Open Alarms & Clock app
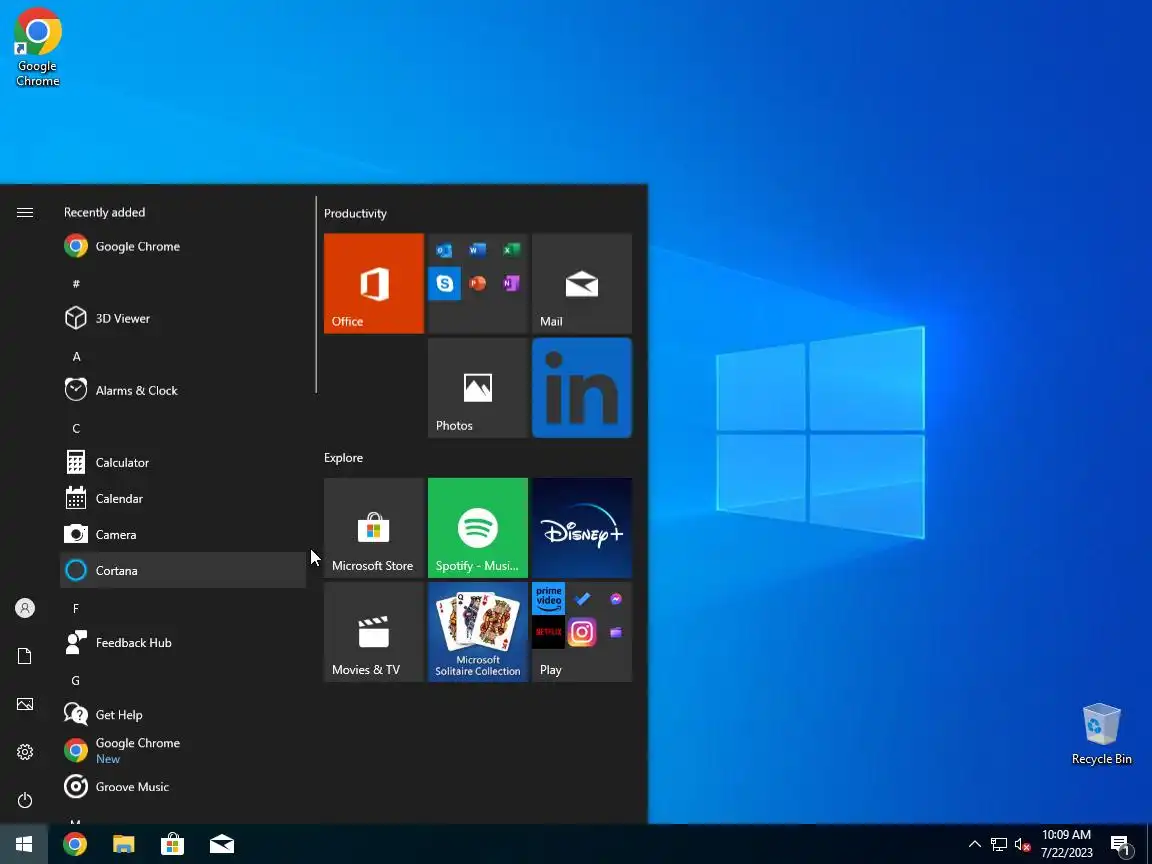The height and width of the screenshot is (864, 1152). pos(182,390)
